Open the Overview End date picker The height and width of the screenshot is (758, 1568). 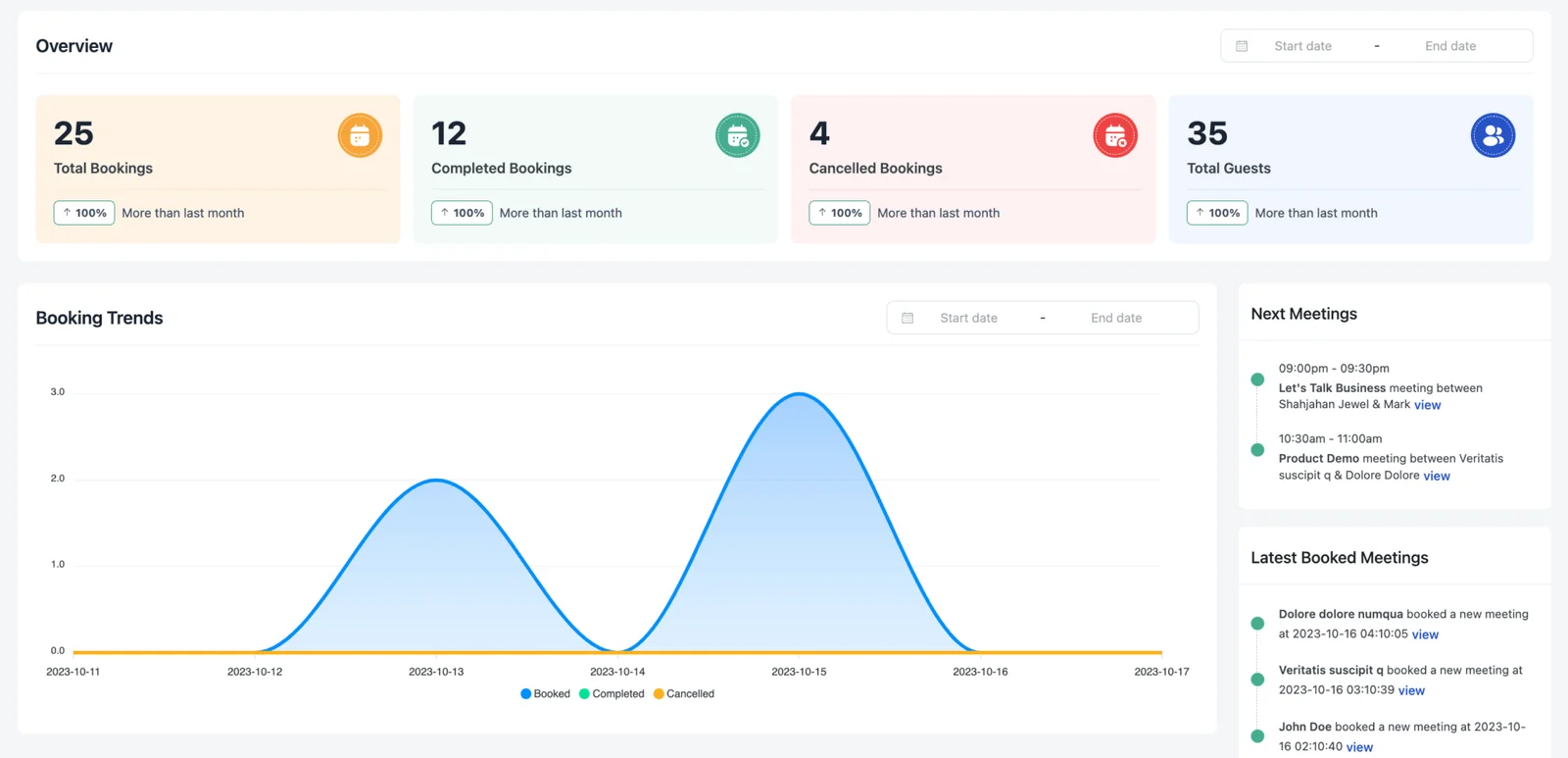[x=1449, y=46]
